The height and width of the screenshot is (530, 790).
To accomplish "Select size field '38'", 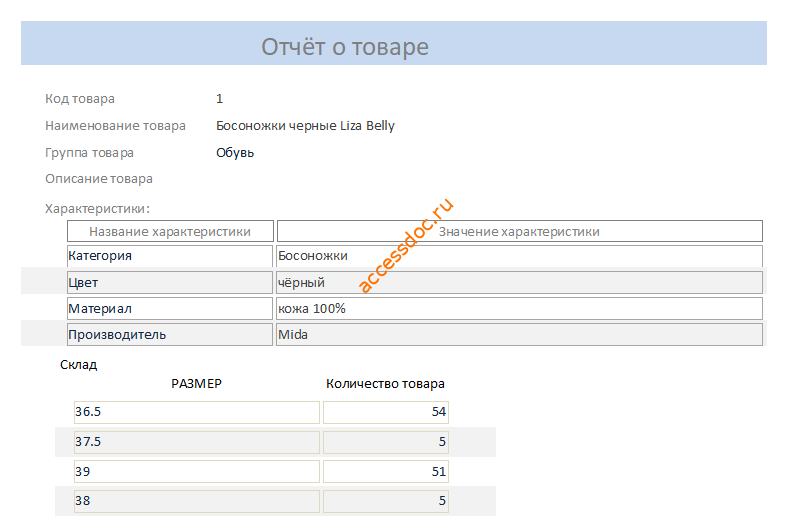I will click(196, 501).
